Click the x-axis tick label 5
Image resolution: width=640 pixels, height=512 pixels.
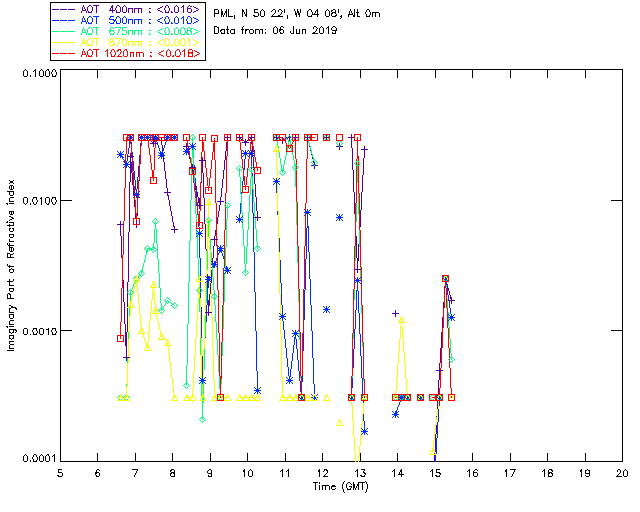click(60, 472)
